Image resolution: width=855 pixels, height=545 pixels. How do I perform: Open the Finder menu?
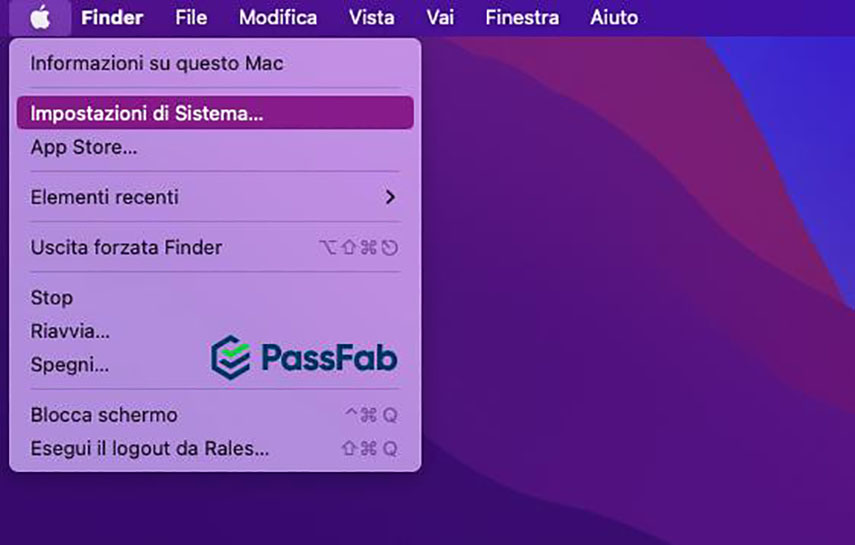(x=112, y=17)
